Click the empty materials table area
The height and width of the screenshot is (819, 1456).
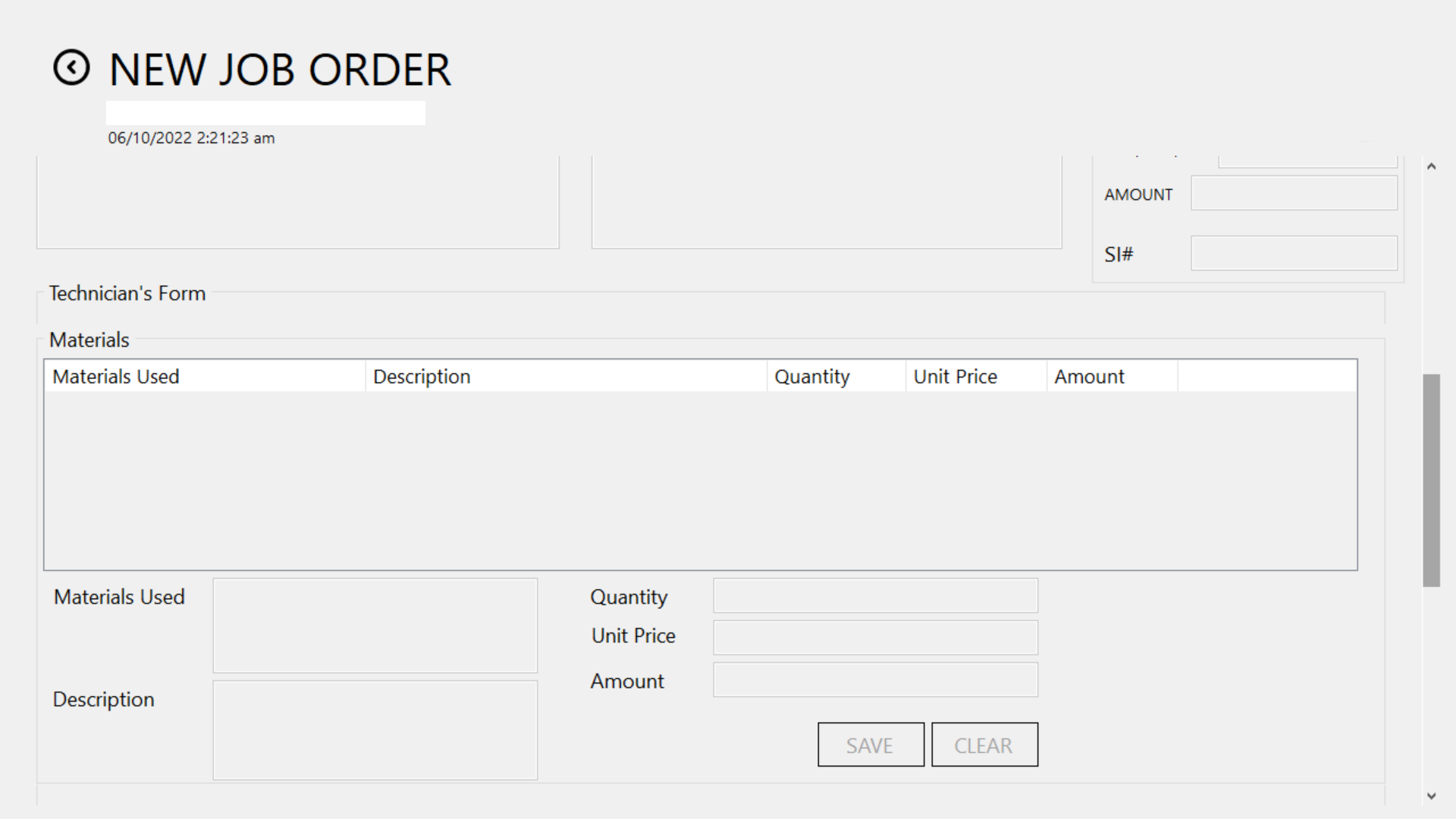pos(699,479)
